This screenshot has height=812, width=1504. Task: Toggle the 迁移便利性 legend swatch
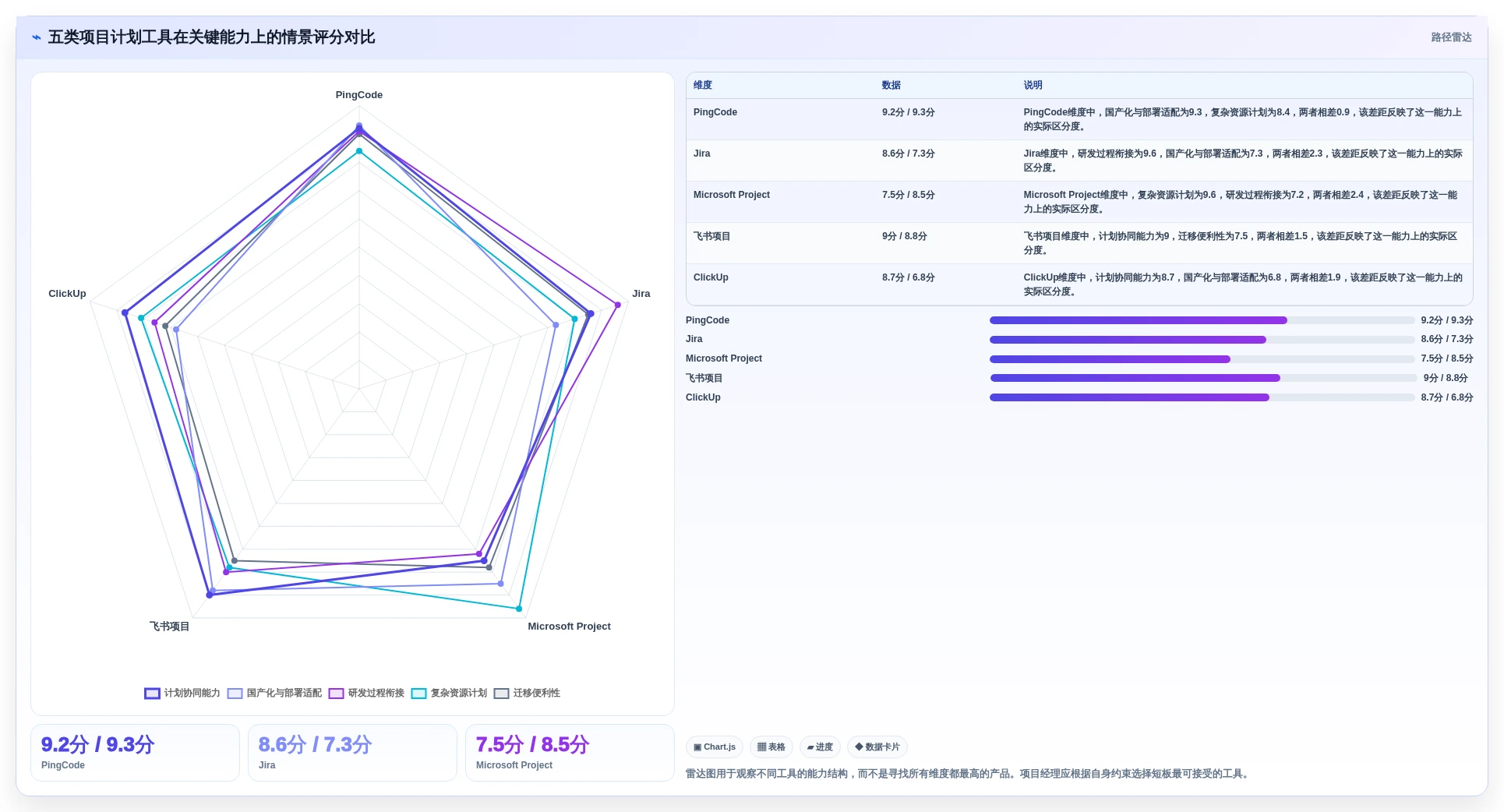pos(501,694)
